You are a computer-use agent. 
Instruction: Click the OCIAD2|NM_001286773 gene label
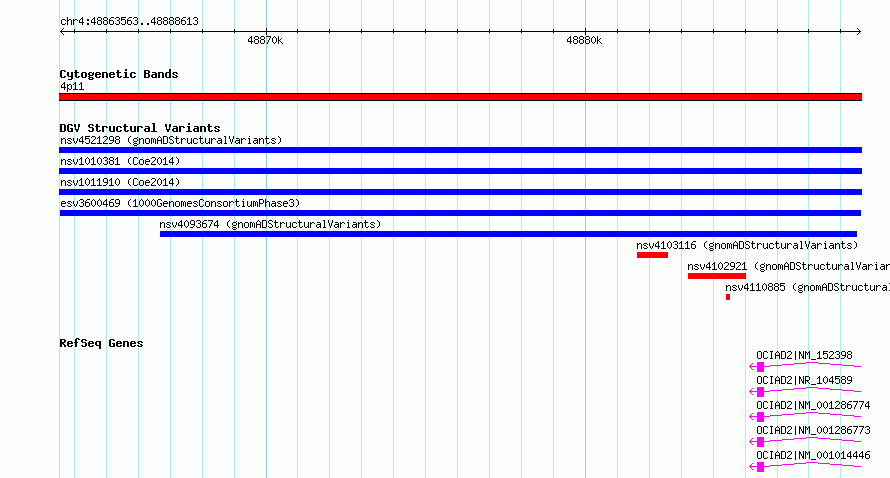pyautogui.click(x=813, y=430)
